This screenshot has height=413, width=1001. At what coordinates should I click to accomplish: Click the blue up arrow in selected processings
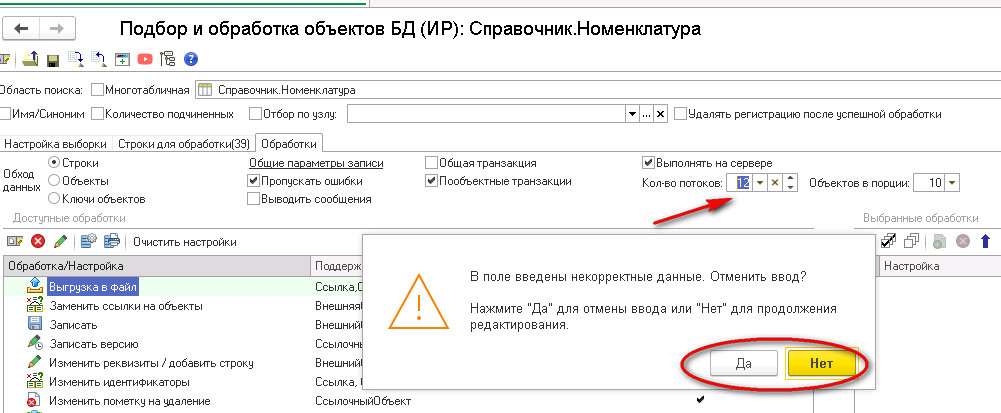click(985, 241)
